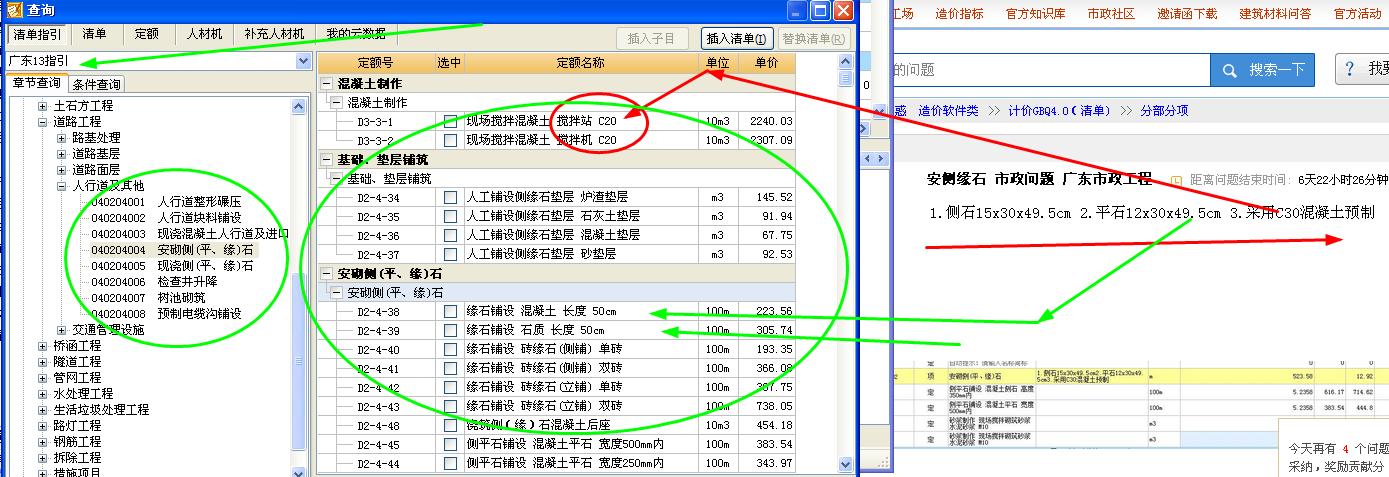Click the 替换清单(R) button
The width and height of the screenshot is (1389, 477).
click(815, 39)
